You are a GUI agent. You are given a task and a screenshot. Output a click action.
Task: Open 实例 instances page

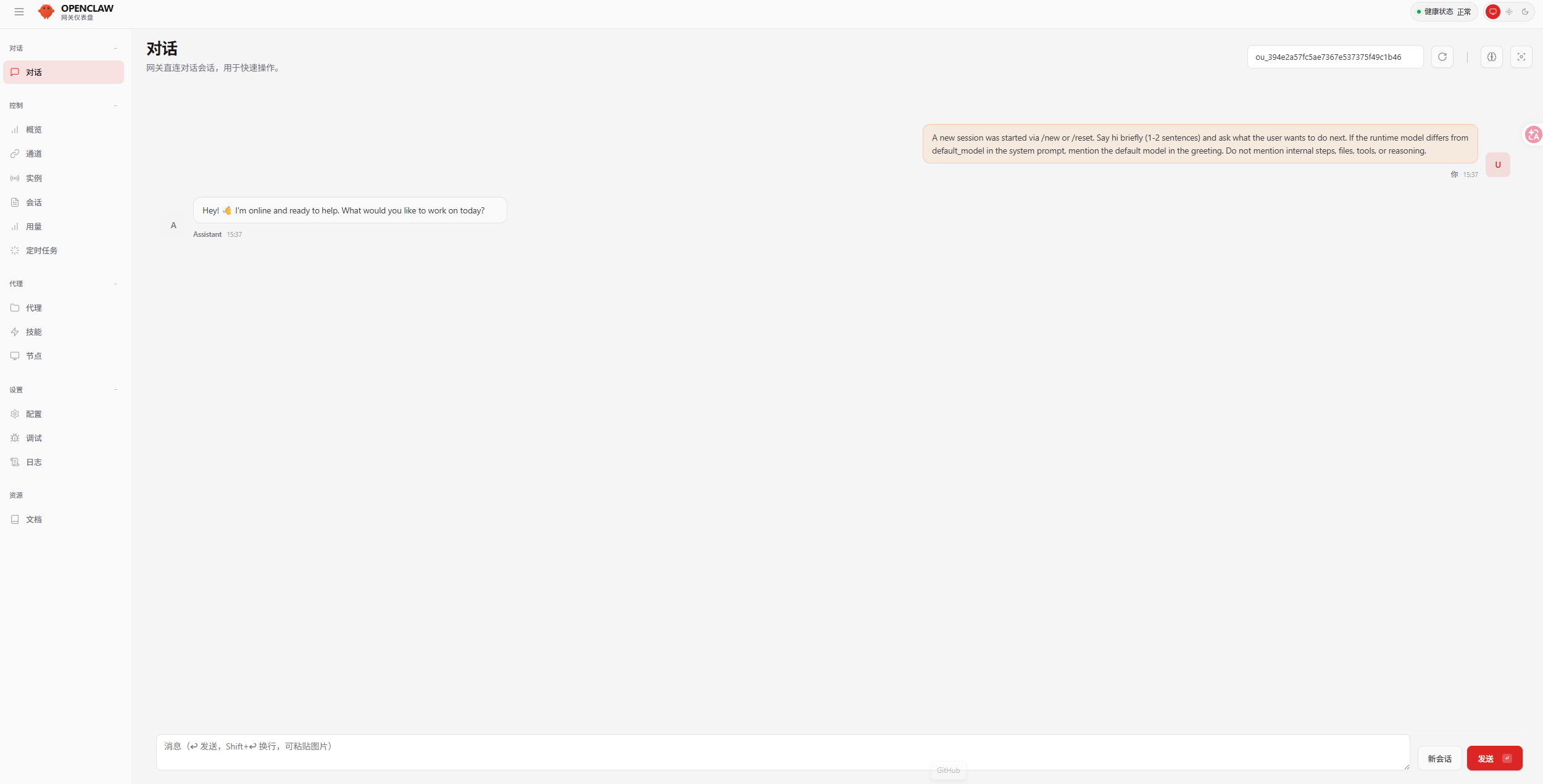coord(64,178)
